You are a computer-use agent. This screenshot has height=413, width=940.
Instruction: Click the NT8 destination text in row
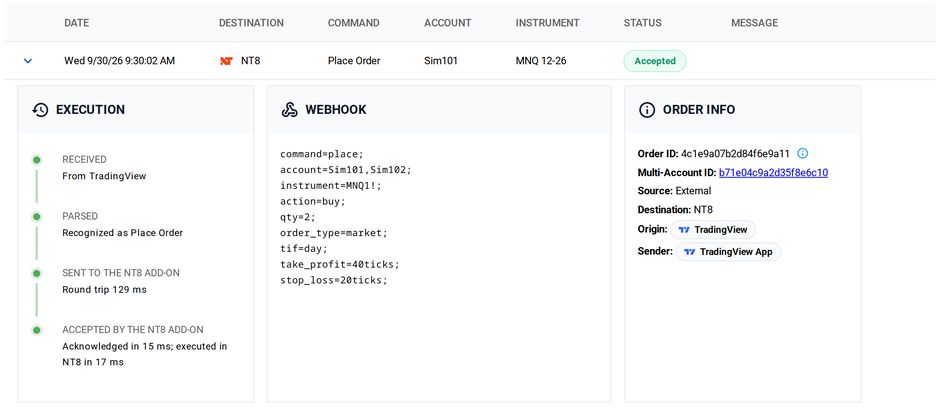click(251, 61)
